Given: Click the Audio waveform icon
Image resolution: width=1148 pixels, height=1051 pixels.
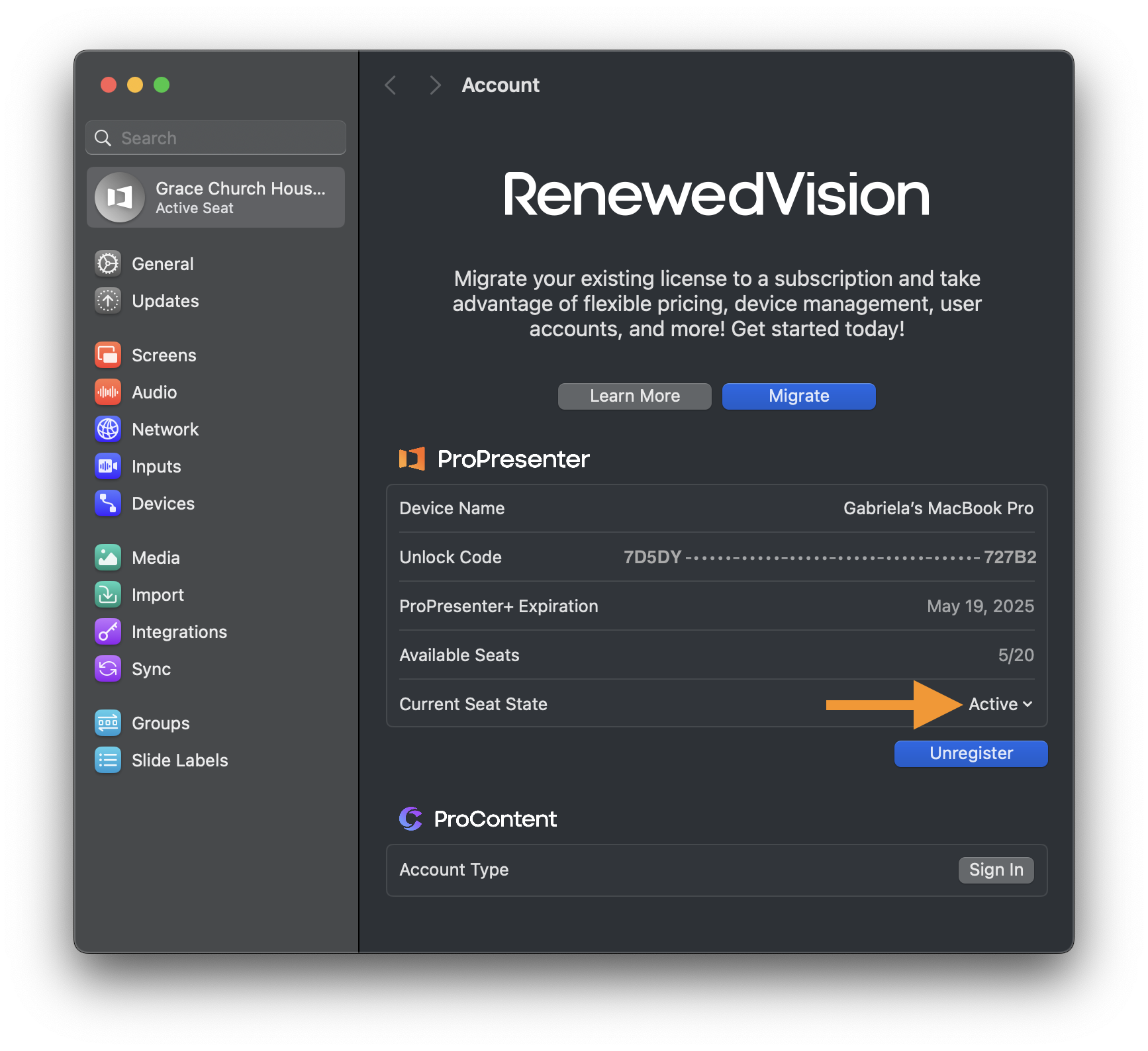Looking at the screenshot, I should click(x=108, y=392).
